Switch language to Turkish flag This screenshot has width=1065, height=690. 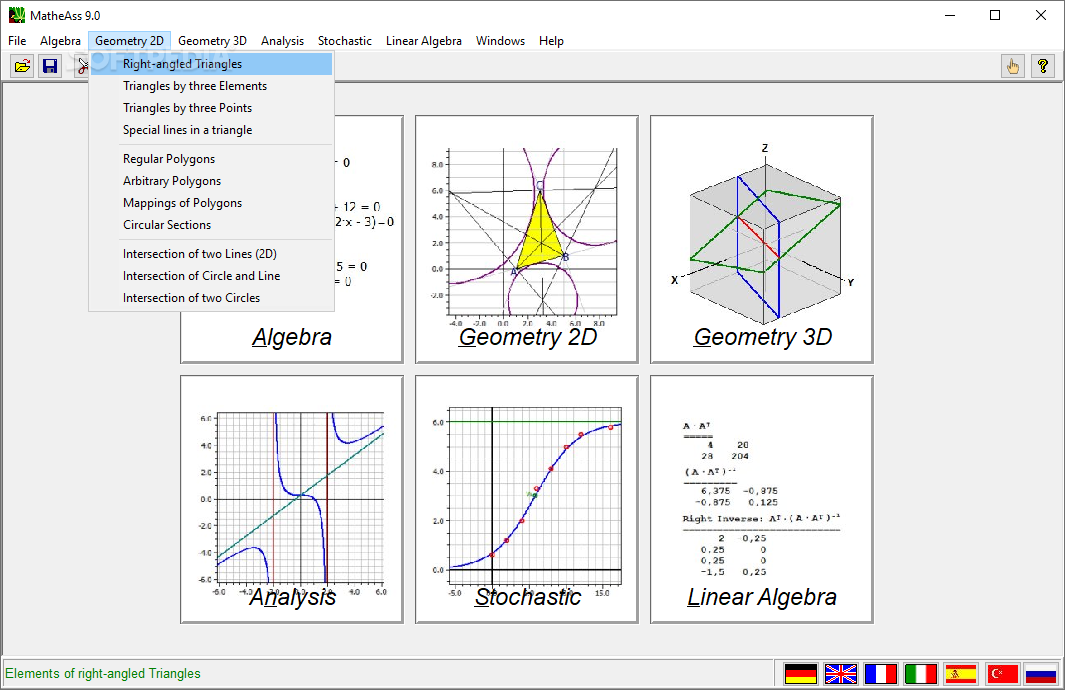click(x=1002, y=674)
